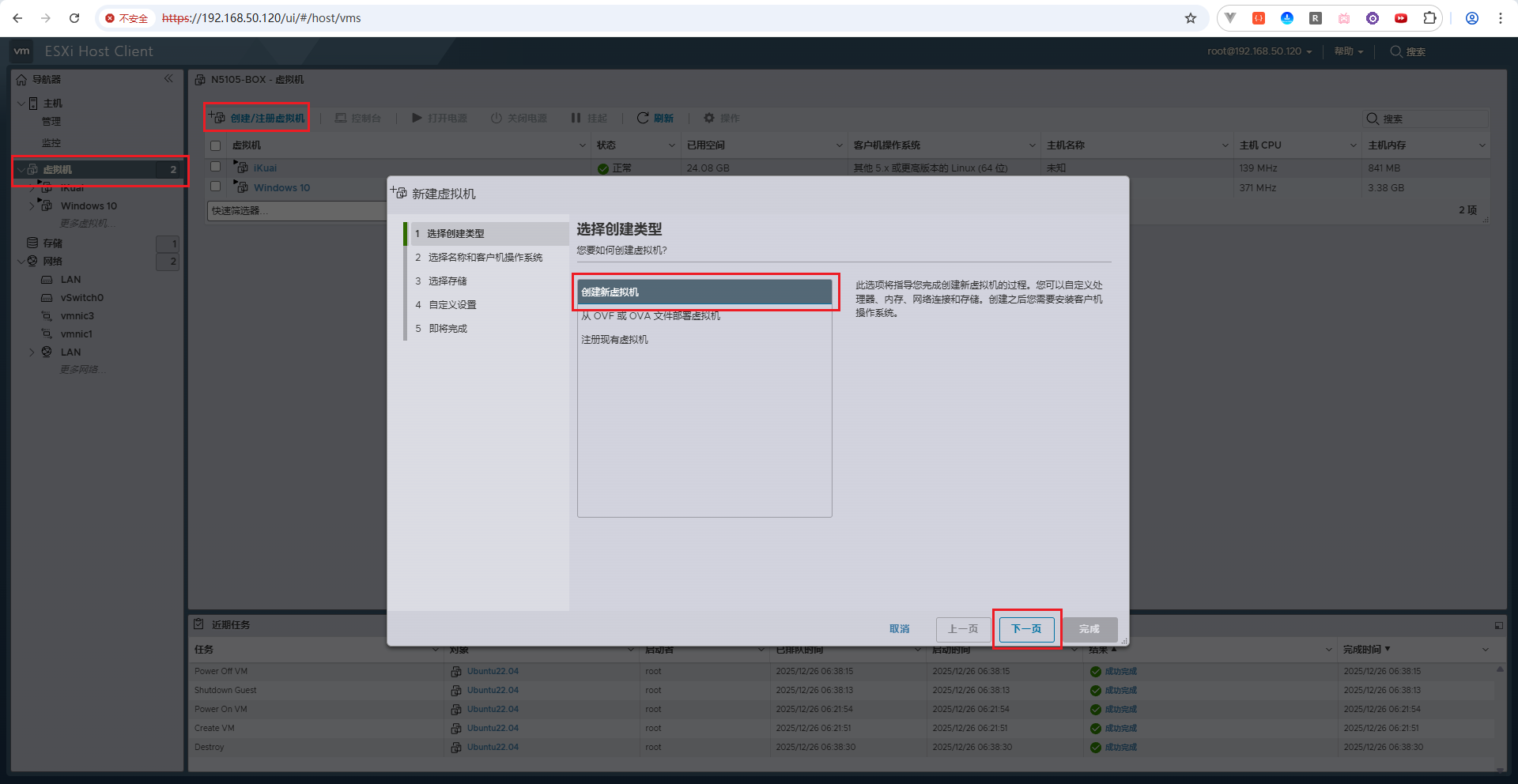Expand the Windows 10 tree node
Viewport: 1518px width, 784px height.
click(x=32, y=206)
